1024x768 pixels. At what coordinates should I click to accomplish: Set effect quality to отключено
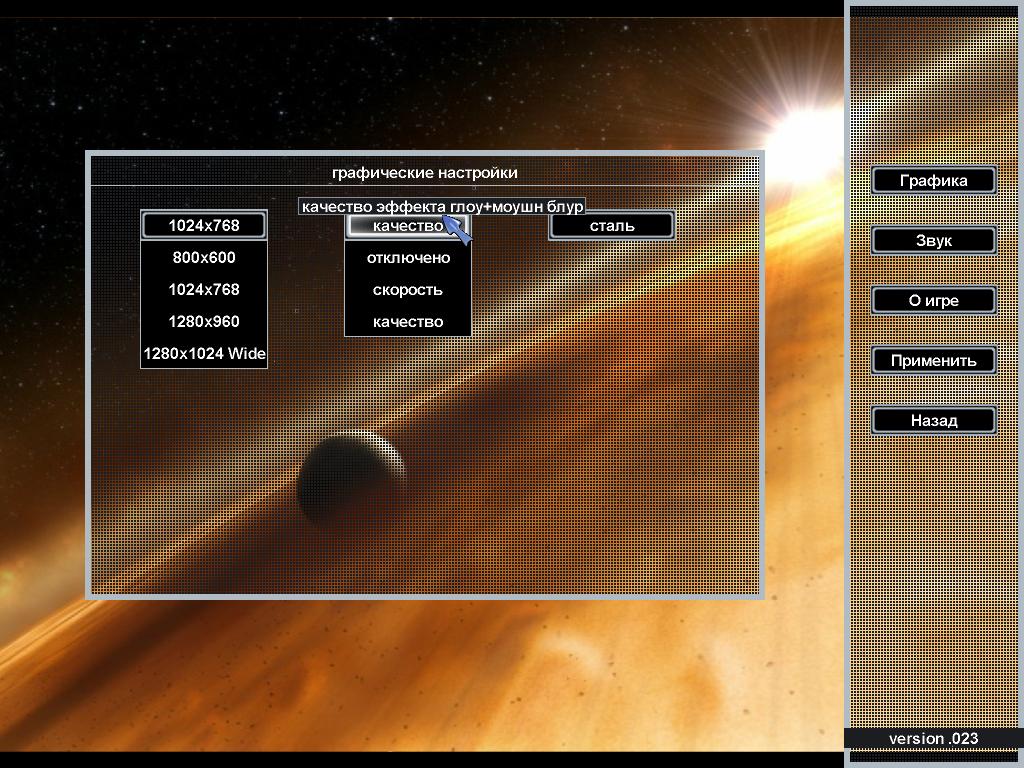408,258
